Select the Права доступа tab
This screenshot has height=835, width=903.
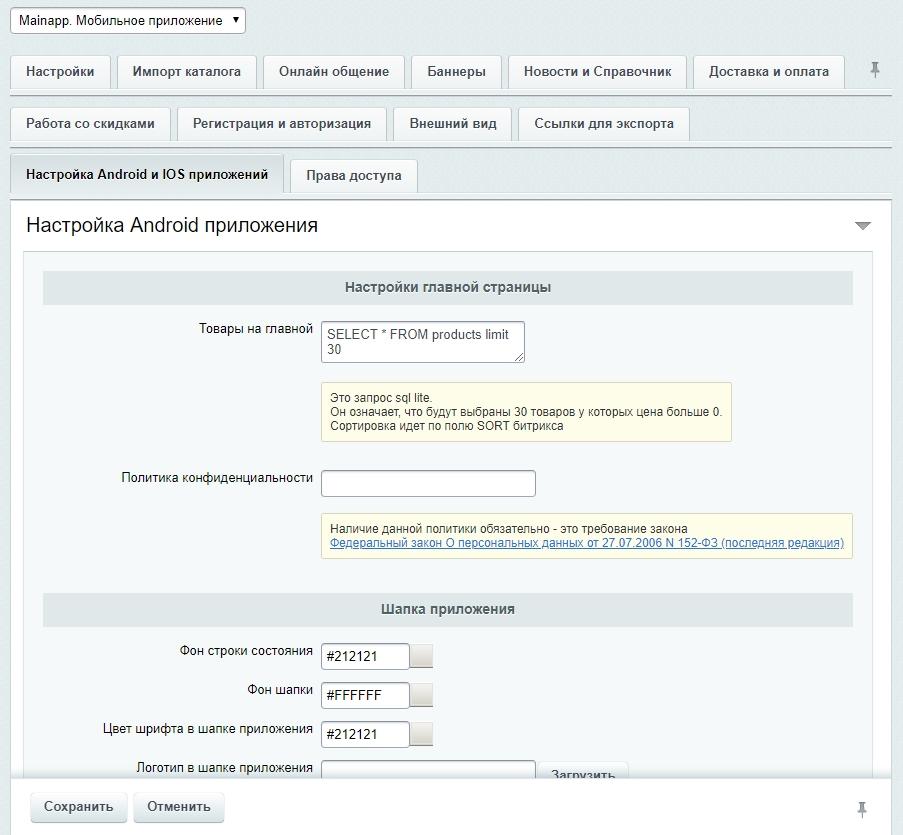coord(354,176)
